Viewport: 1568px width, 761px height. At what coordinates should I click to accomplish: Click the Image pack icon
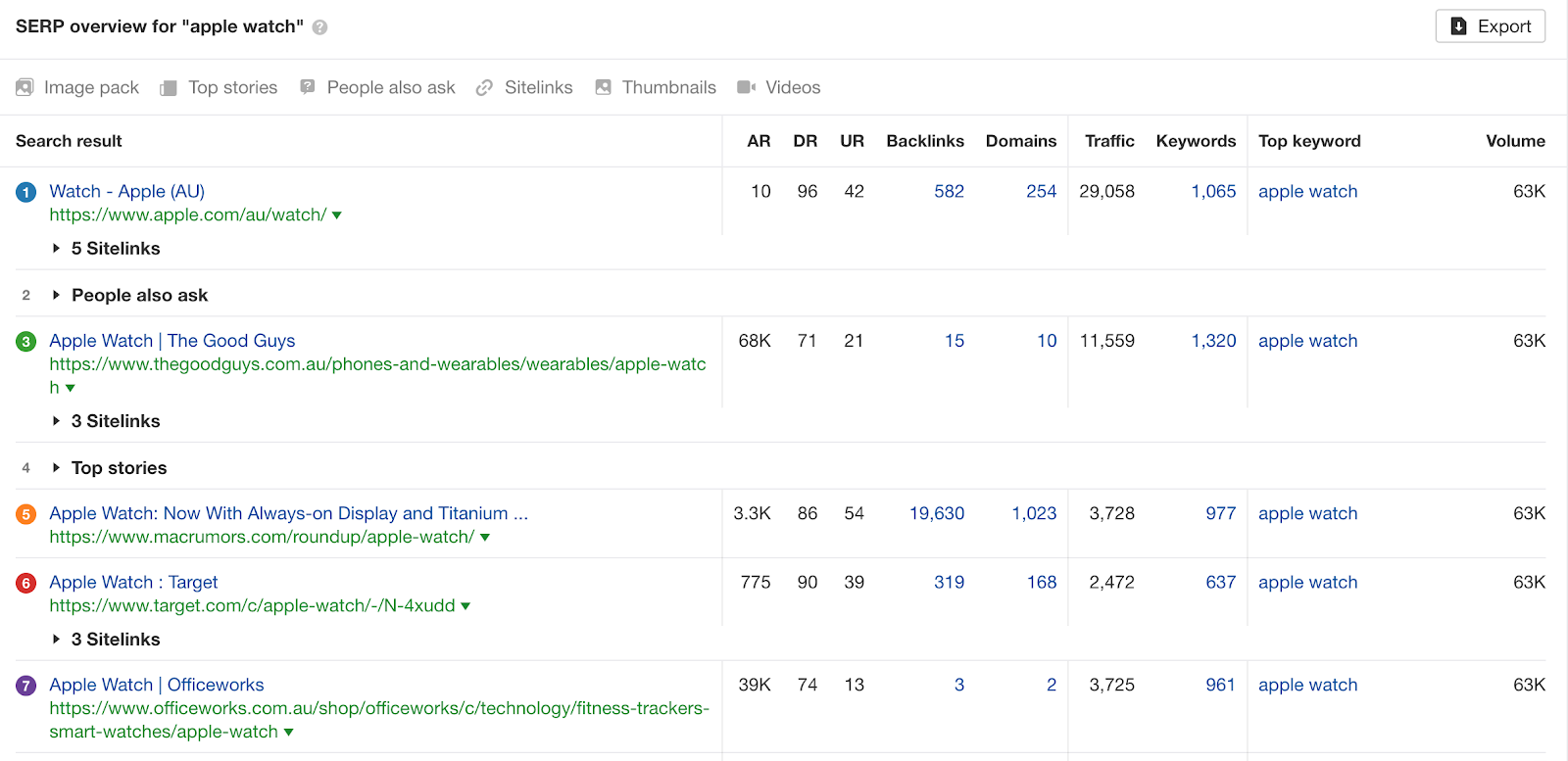(x=25, y=87)
